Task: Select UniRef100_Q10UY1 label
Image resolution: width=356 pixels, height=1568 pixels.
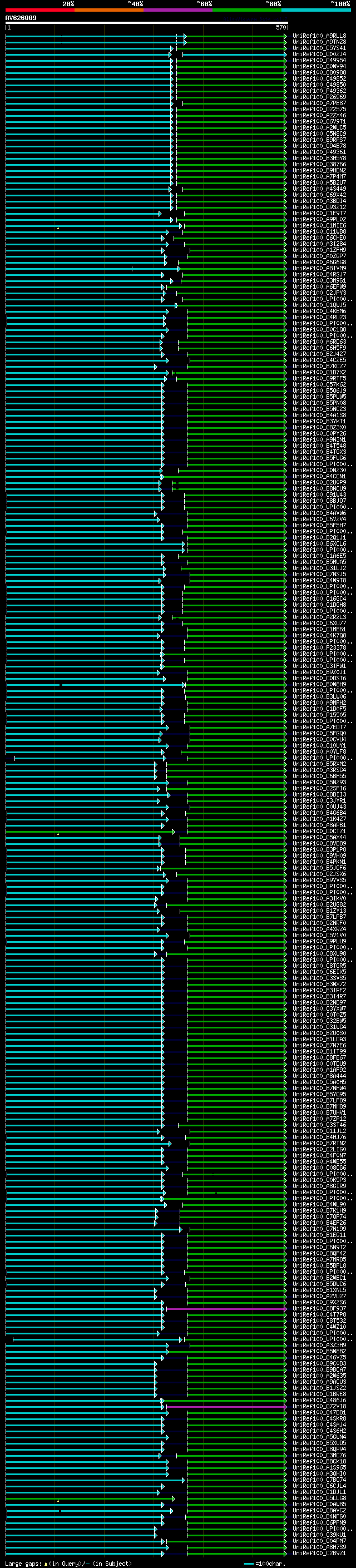Action: click(x=319, y=746)
